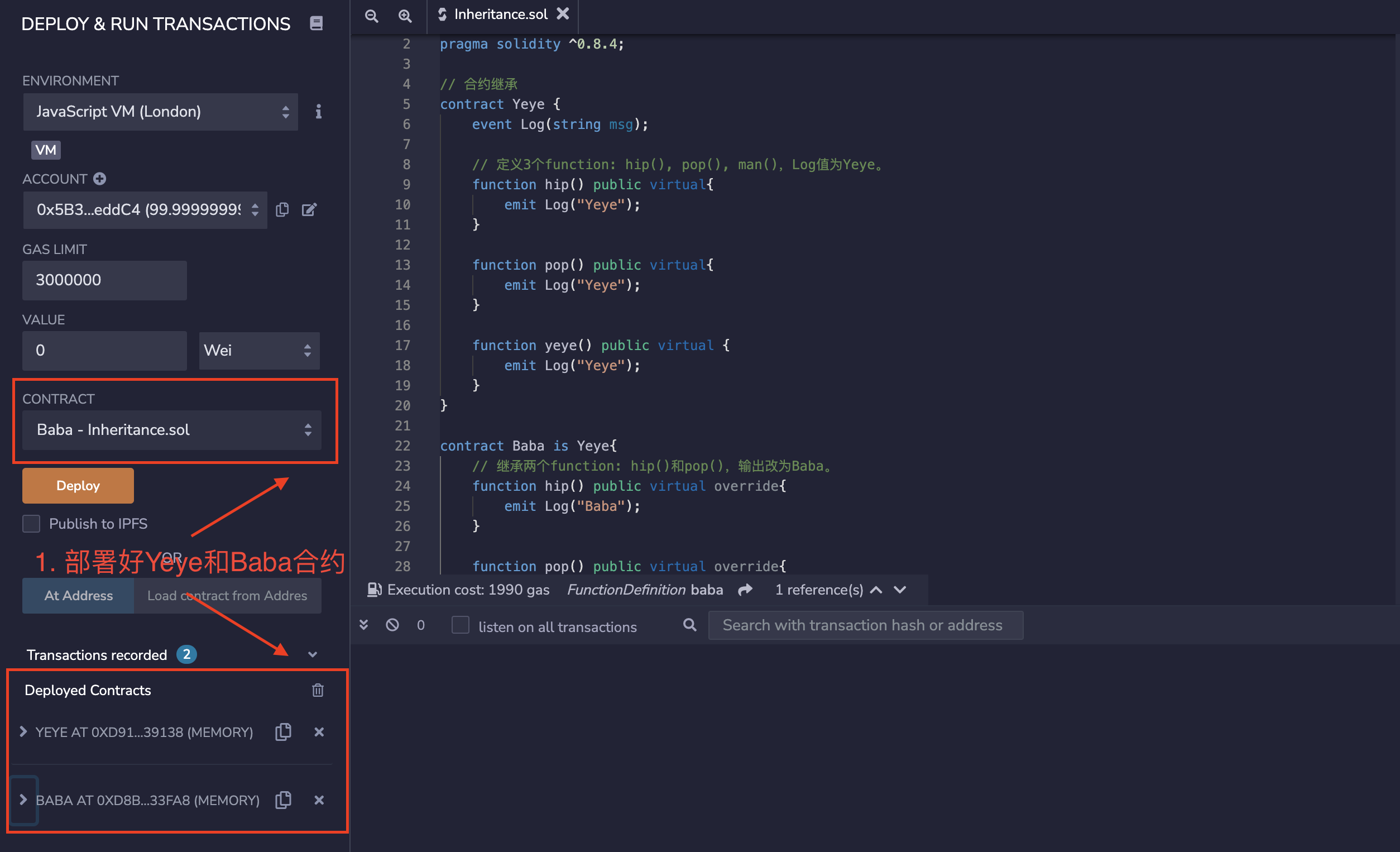
Task: Click the edit icon next to account
Action: point(309,210)
